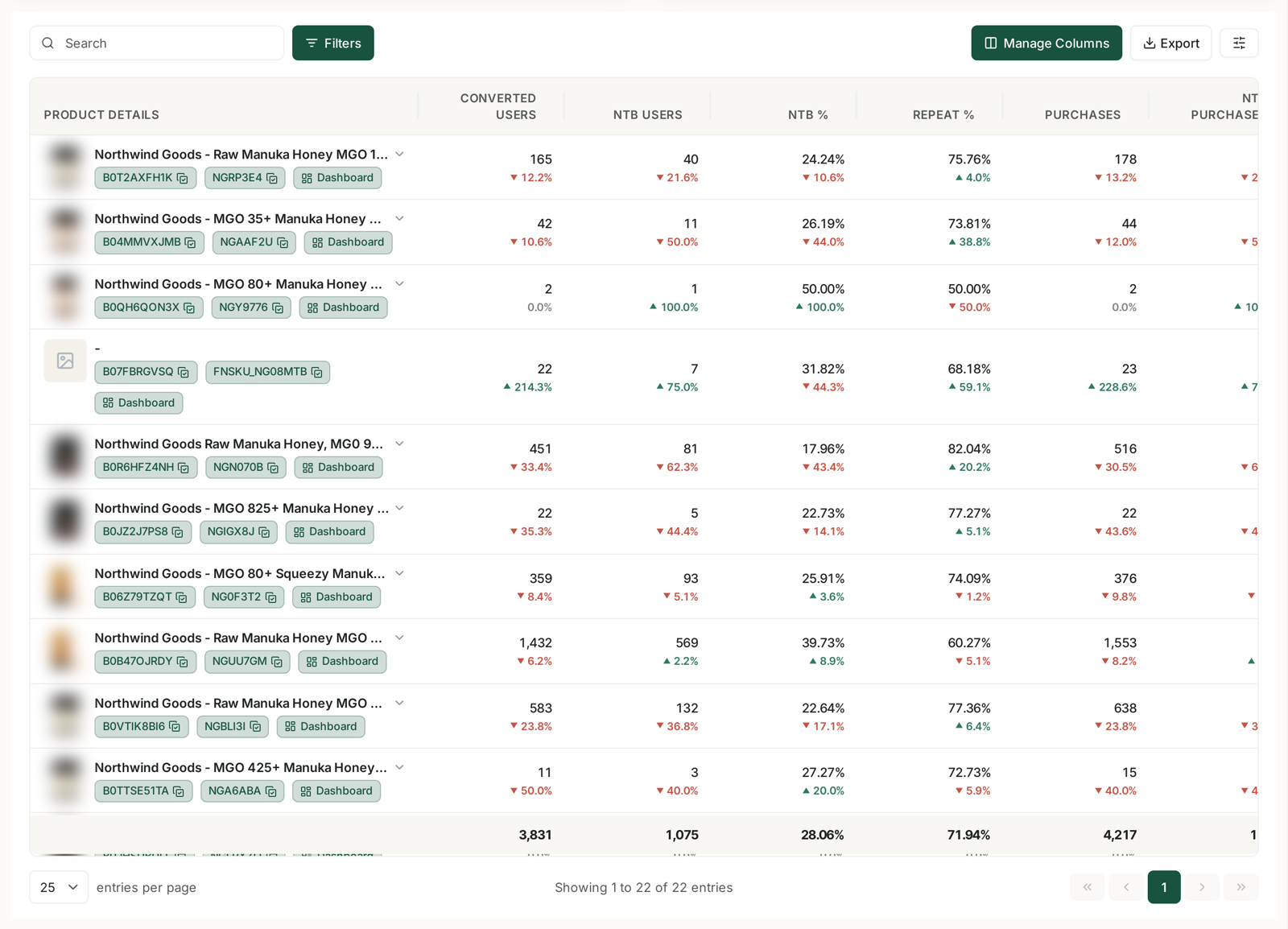This screenshot has width=1288, height=929.
Task: Open the entries per page dropdown
Action: (x=59, y=887)
